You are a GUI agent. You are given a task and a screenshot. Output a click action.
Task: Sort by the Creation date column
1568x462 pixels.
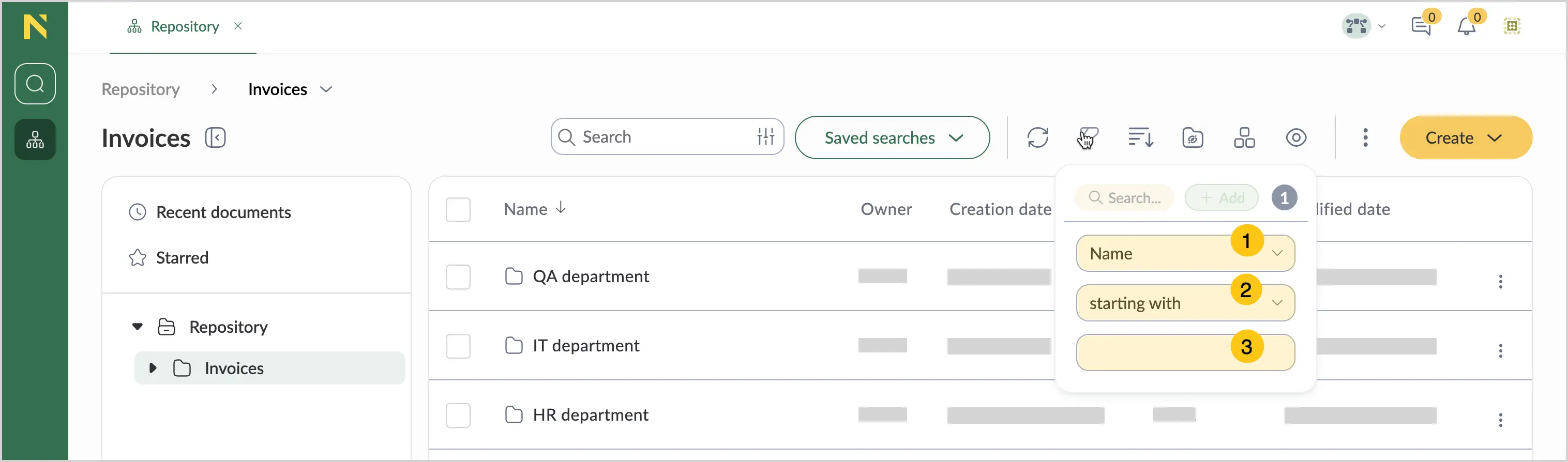tap(1000, 209)
